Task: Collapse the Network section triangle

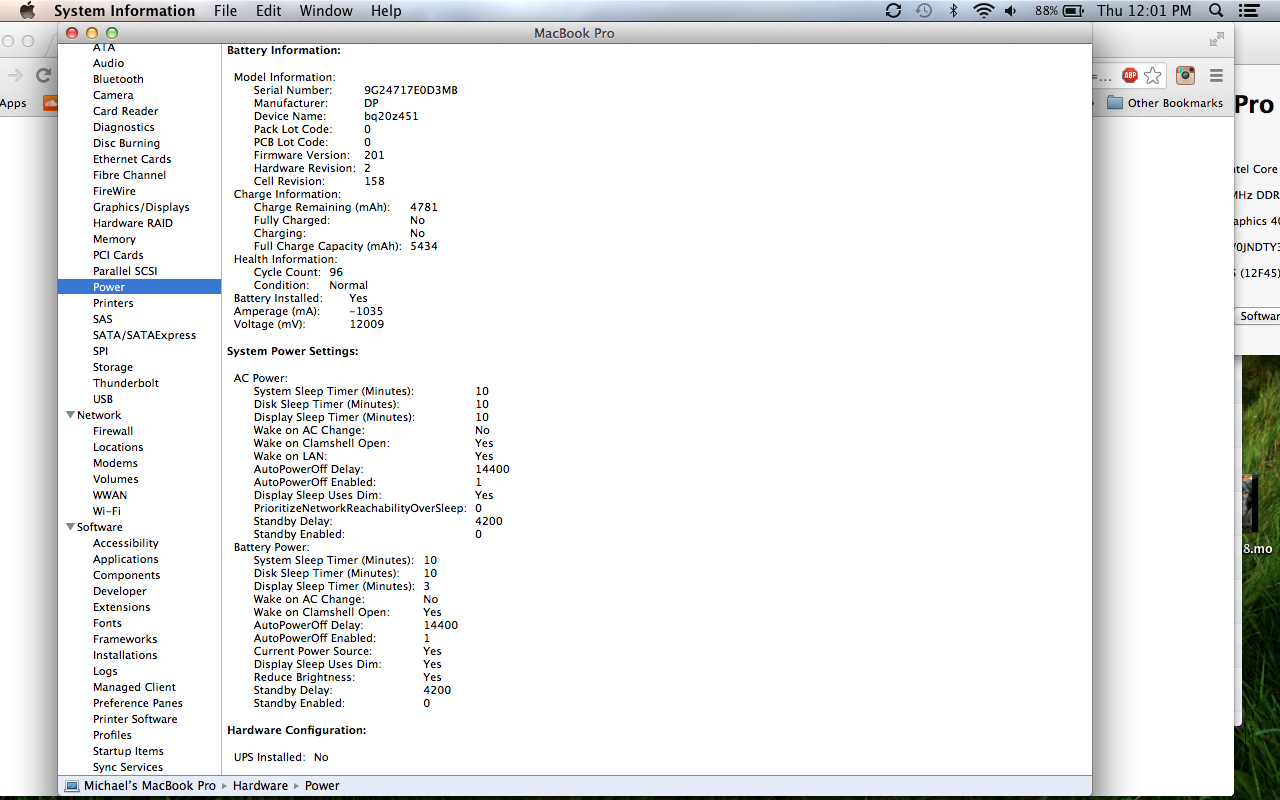Action: [x=70, y=415]
